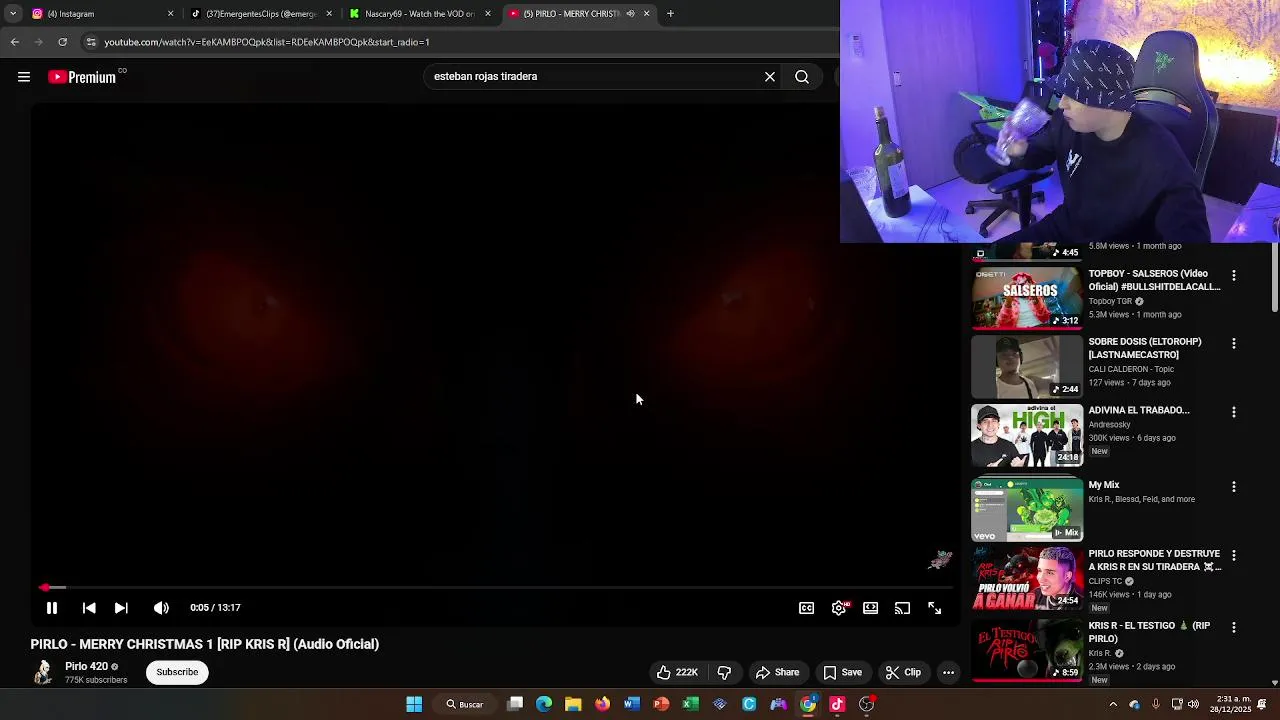The height and width of the screenshot is (720, 1280).
Task: Toggle closed captions CC
Action: click(x=806, y=608)
